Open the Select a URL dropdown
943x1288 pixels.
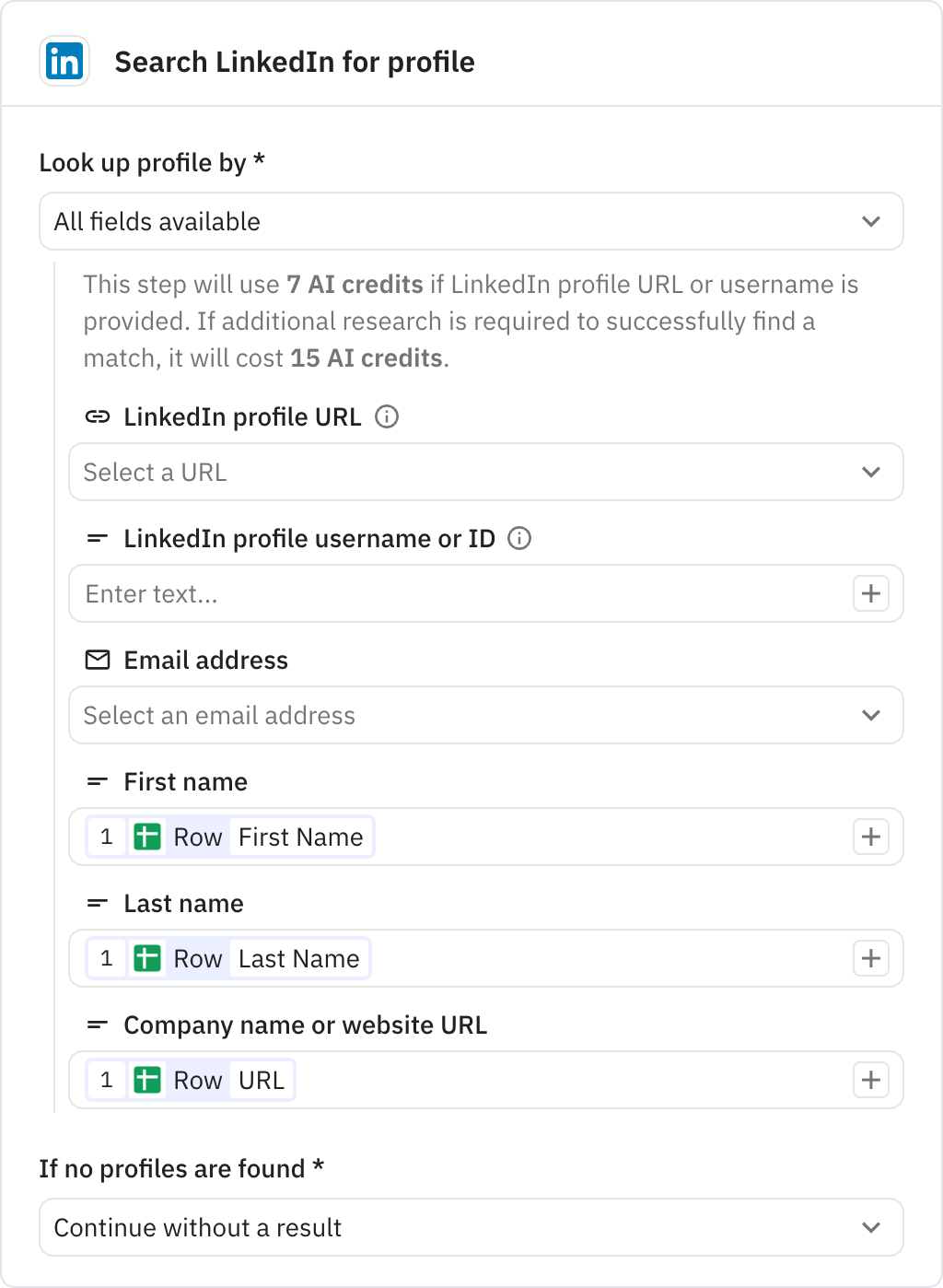point(486,472)
